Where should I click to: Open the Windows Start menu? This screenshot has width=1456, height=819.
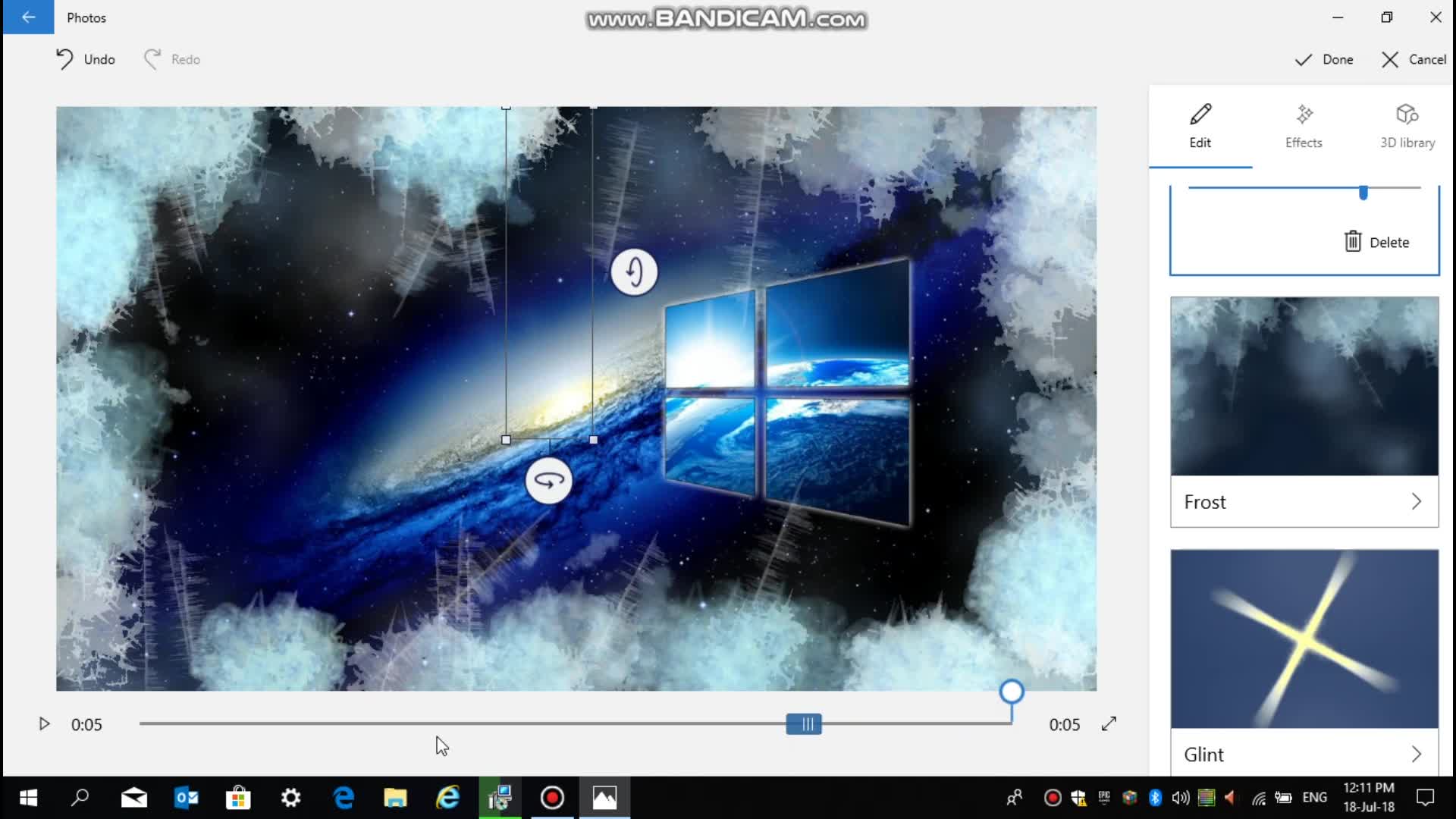coord(28,798)
